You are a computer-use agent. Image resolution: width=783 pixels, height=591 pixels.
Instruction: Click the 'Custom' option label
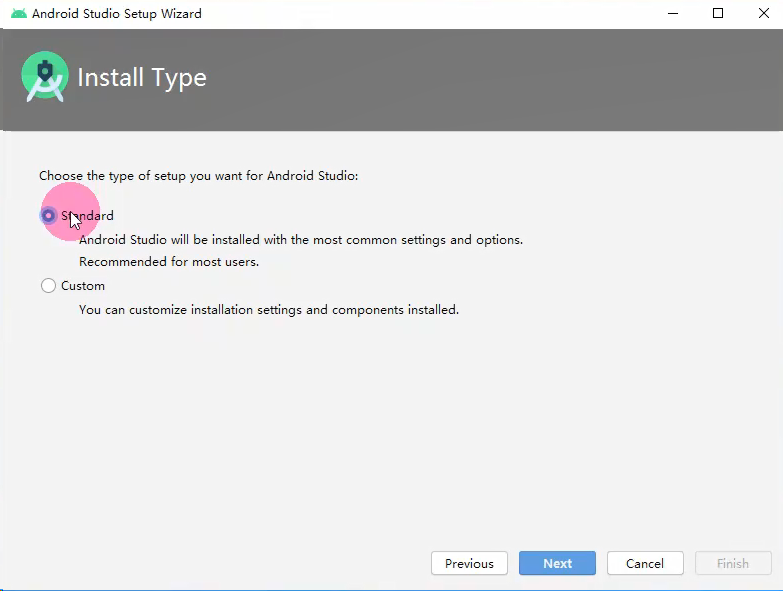[x=83, y=286]
